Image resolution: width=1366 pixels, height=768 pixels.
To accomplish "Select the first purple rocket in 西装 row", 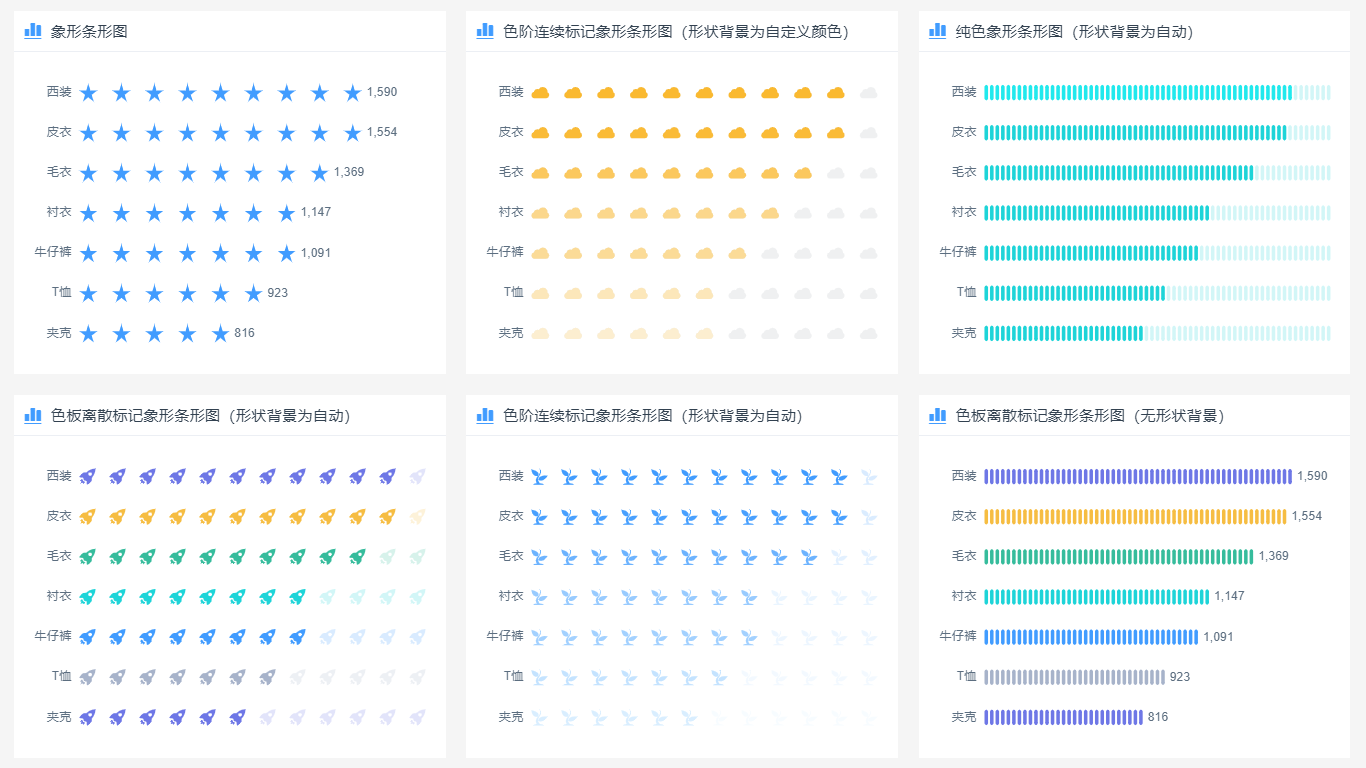I will pos(87,475).
